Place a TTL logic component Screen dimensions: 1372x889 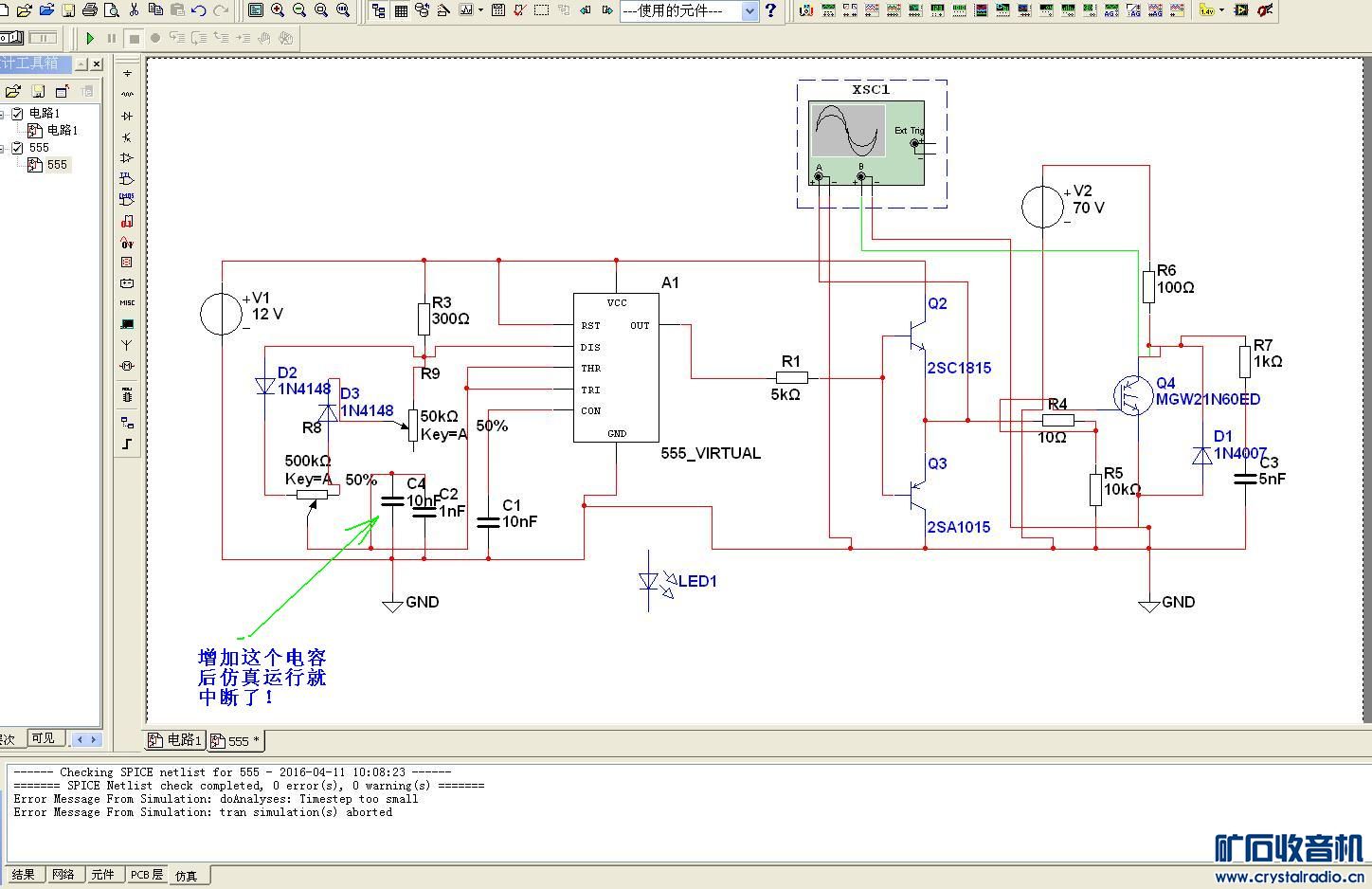point(127,178)
